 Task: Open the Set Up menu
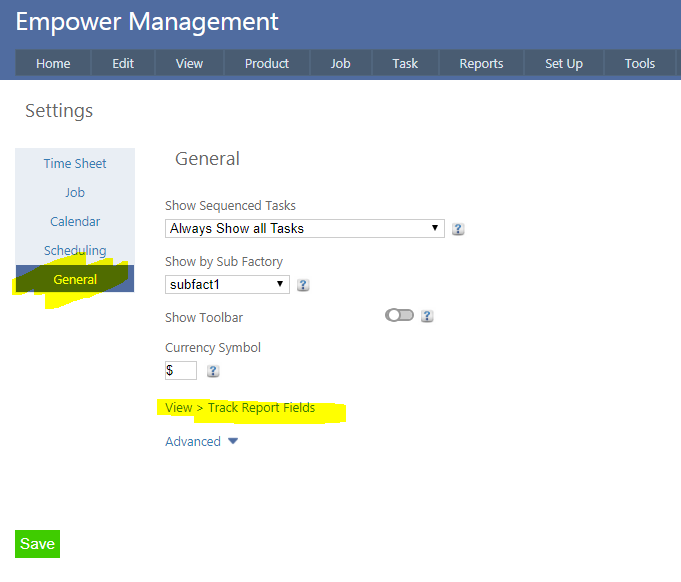tap(563, 63)
